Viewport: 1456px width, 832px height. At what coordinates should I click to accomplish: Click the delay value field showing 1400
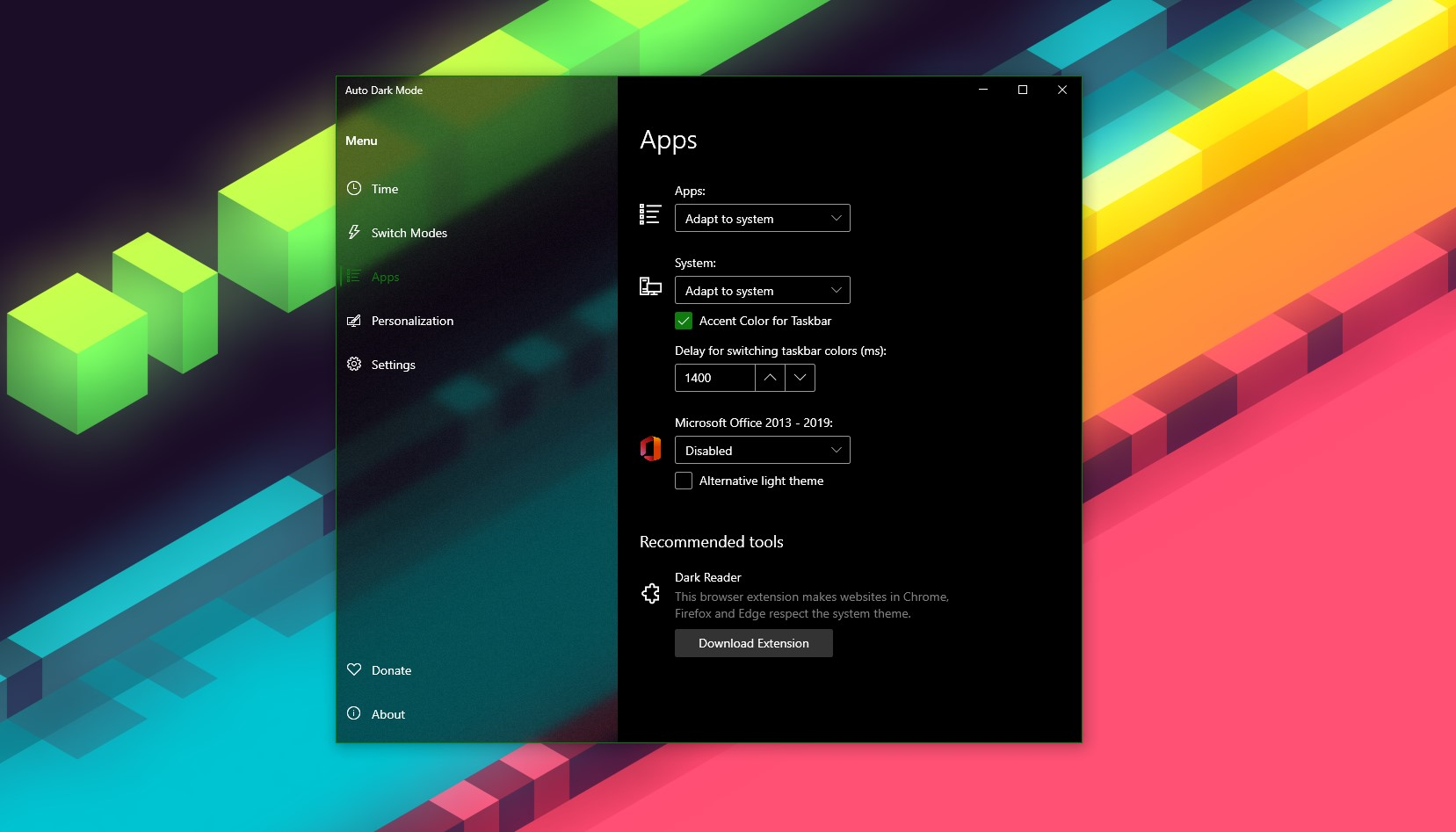coord(714,378)
